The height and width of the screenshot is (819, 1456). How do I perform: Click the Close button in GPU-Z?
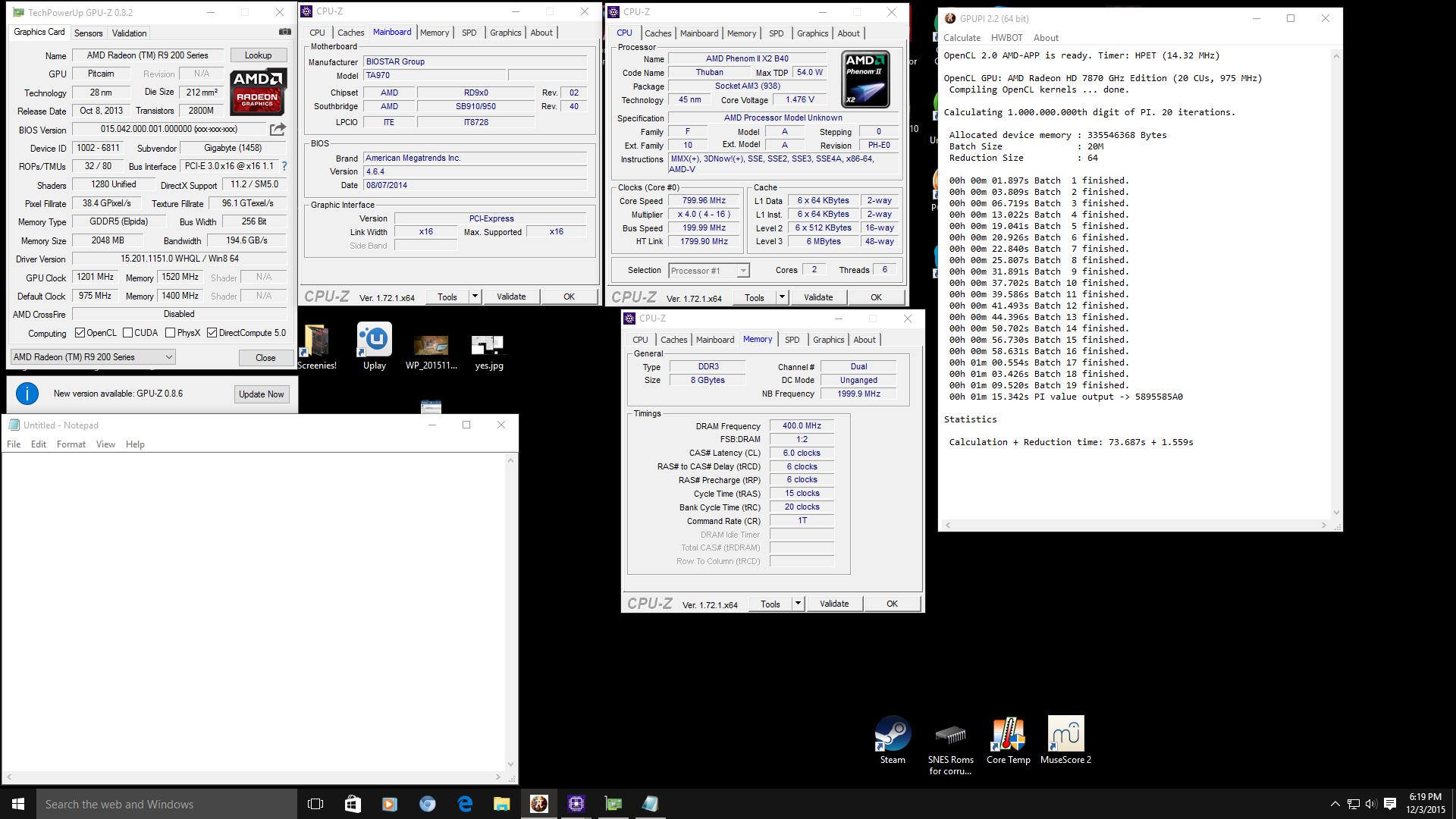[x=265, y=358]
